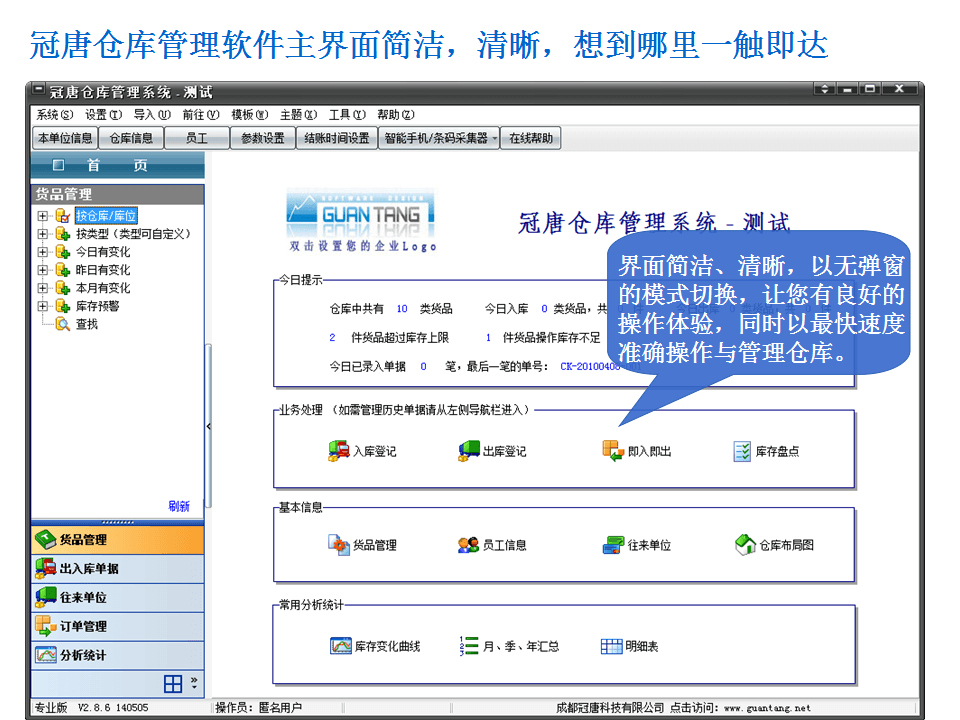960x720 pixels.
Task: Click the GUAN TANG company logo
Action: coord(361,212)
